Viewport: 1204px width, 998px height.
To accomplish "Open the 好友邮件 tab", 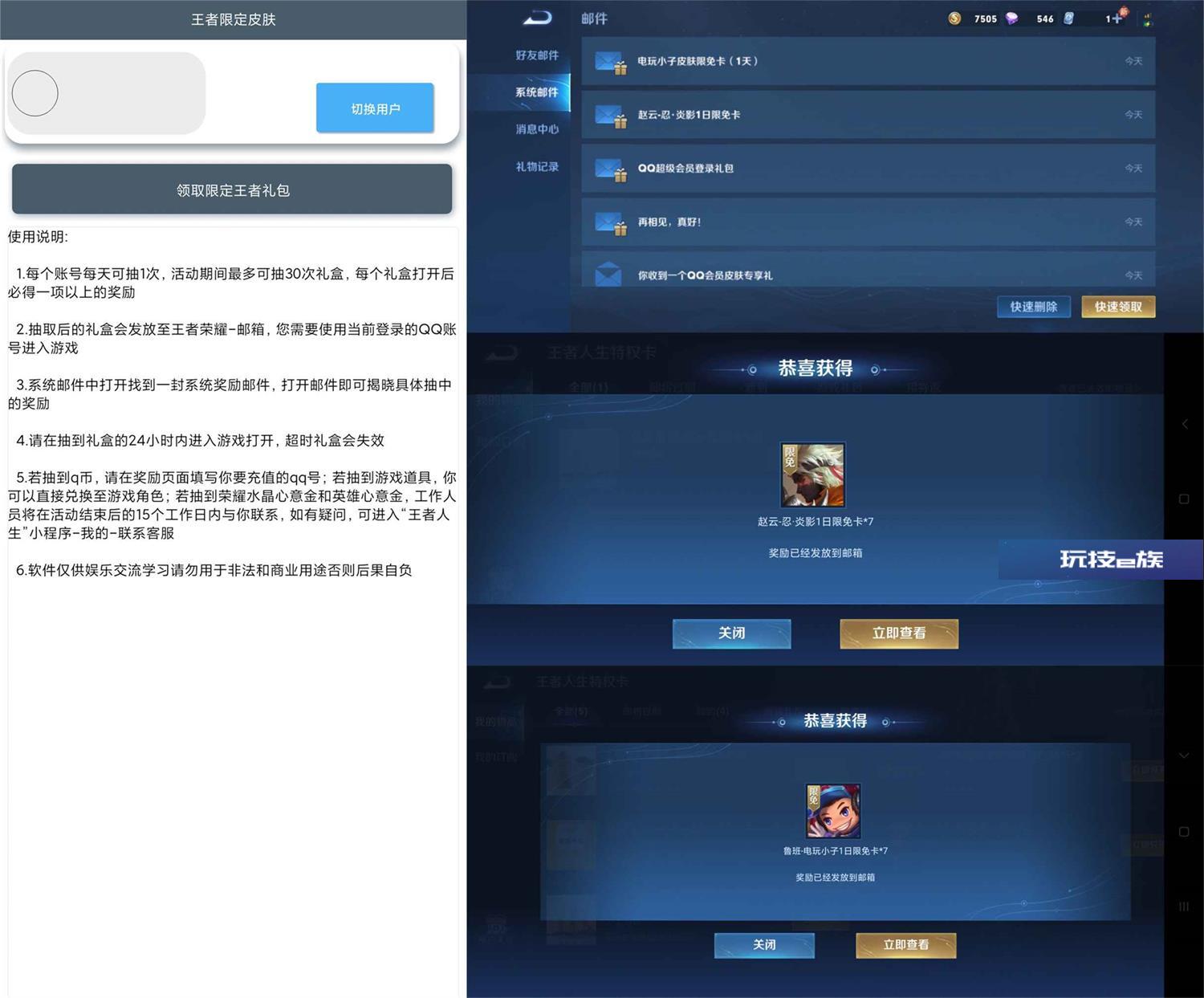I will (537, 55).
